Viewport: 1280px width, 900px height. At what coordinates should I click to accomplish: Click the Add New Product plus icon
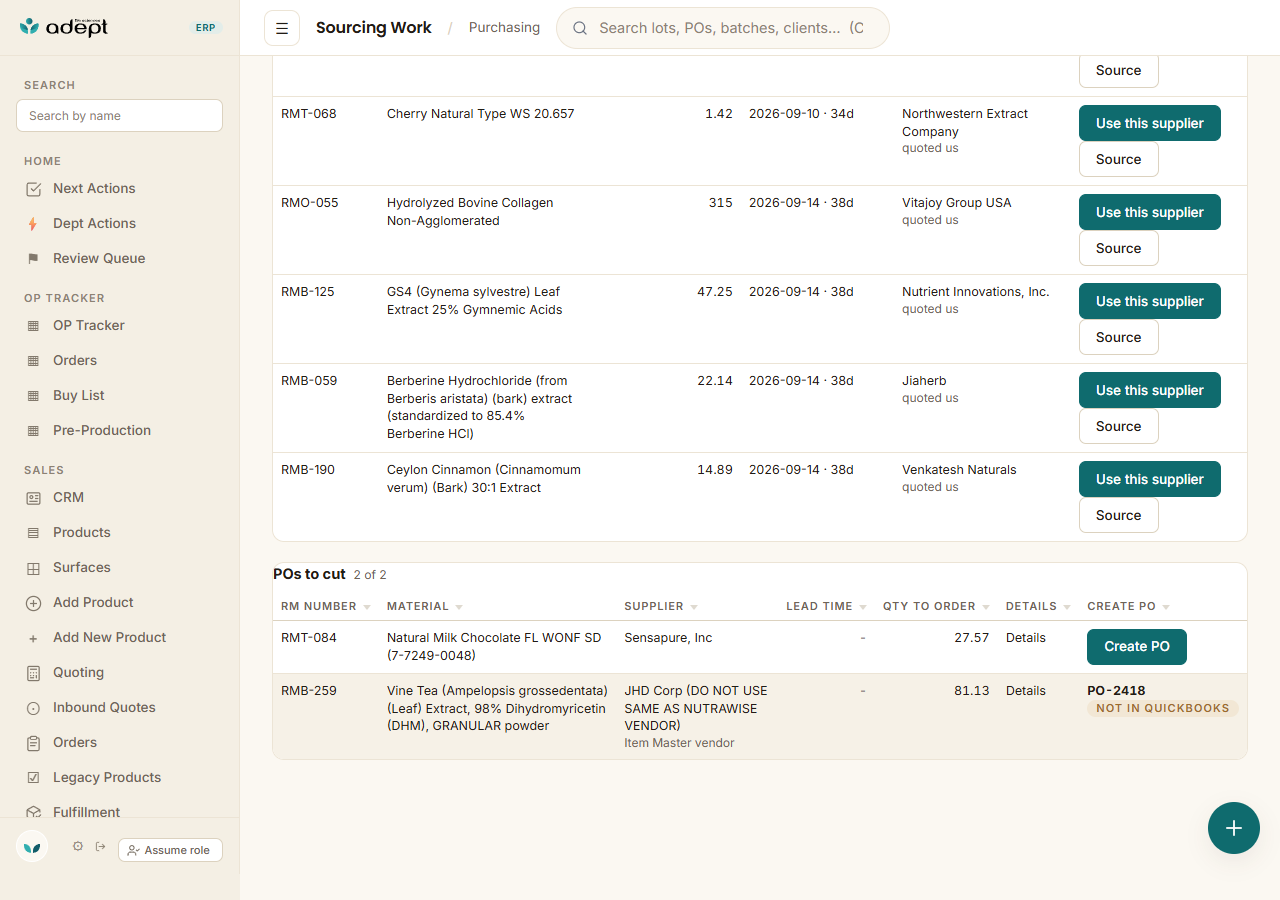(33, 638)
